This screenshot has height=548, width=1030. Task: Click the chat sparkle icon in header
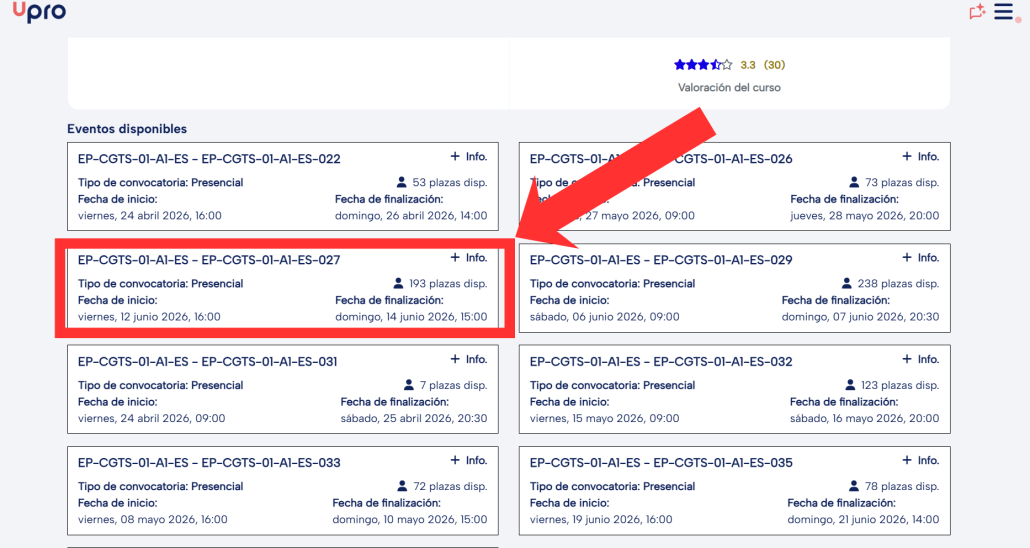coord(977,12)
